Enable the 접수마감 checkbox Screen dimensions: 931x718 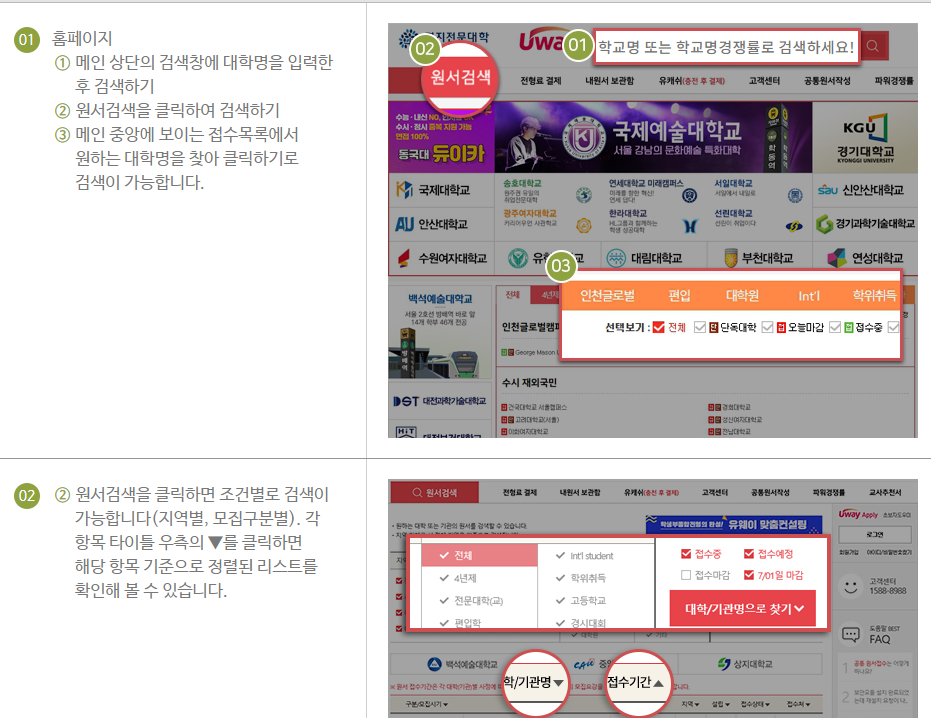pos(686,575)
